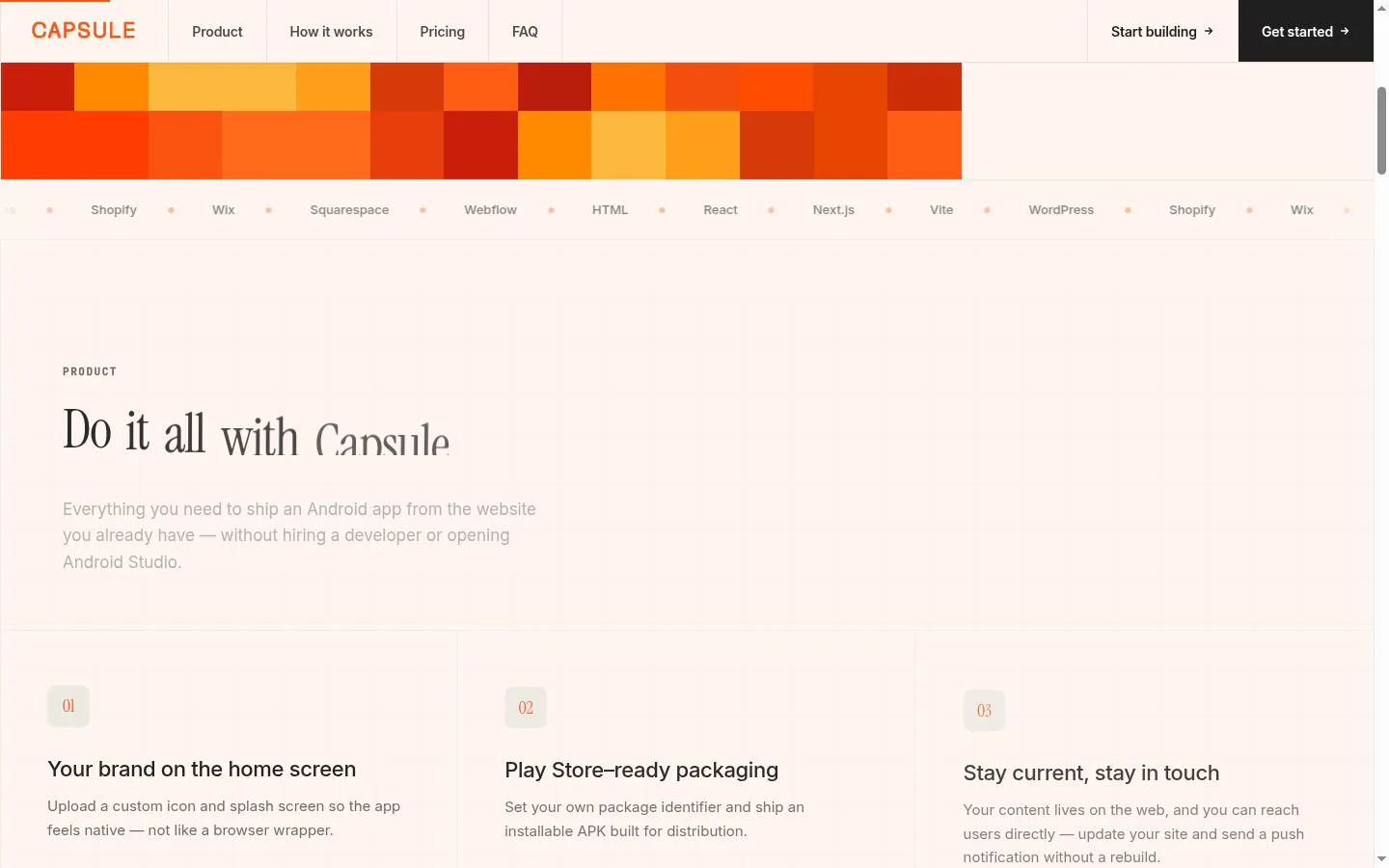Open the Pricing nav link
The height and width of the screenshot is (868, 1389).
[x=443, y=32]
